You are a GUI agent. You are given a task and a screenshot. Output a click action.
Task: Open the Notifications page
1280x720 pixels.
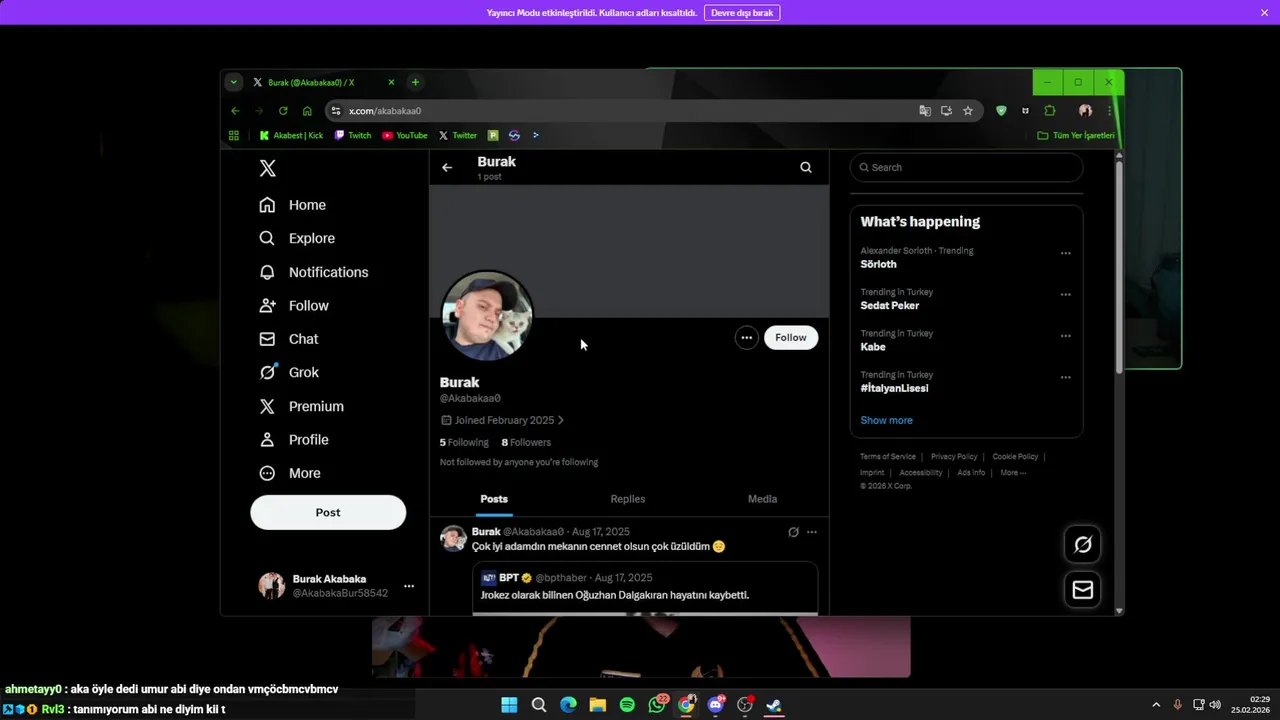[314, 272]
